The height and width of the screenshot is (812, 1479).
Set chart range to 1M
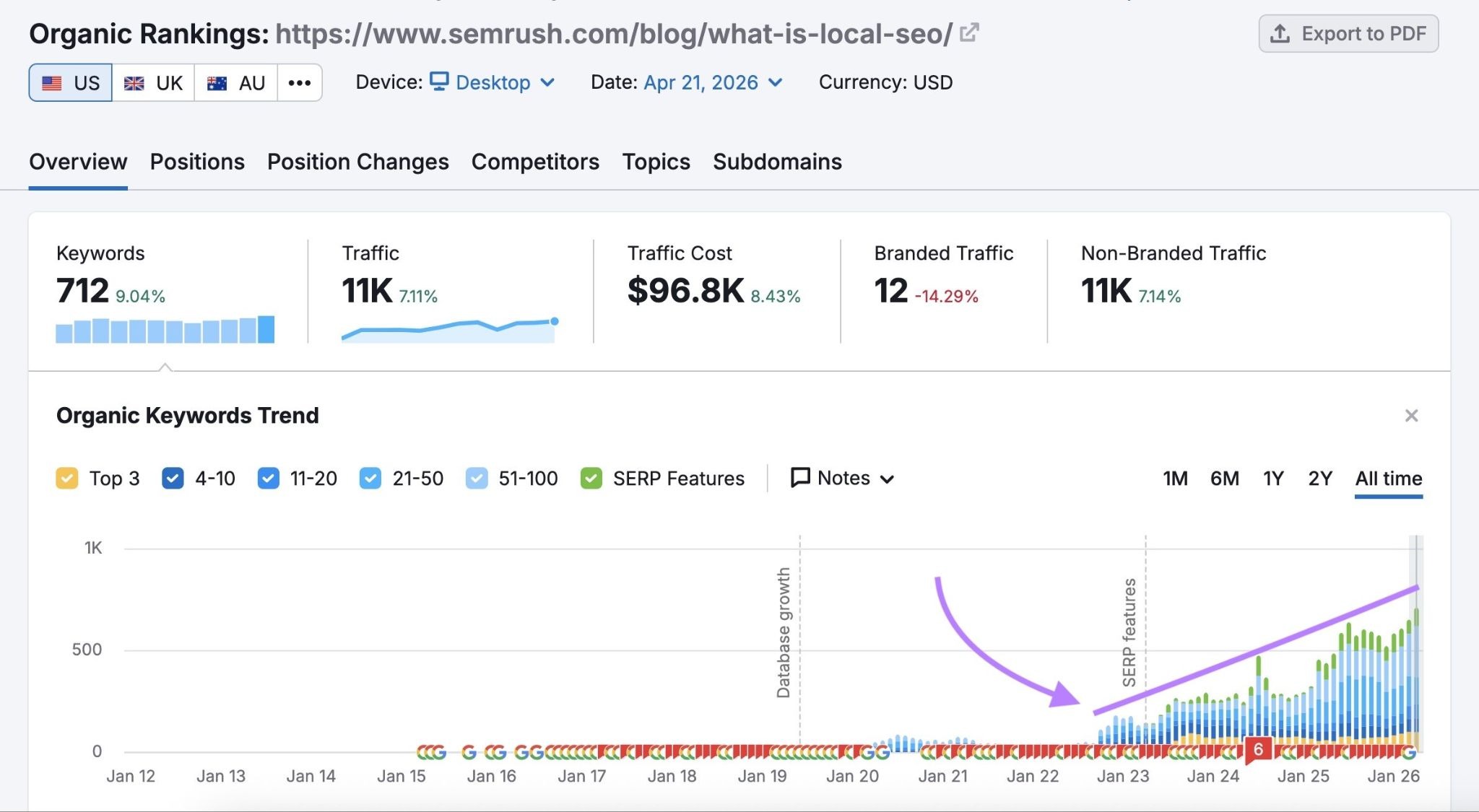click(x=1175, y=479)
